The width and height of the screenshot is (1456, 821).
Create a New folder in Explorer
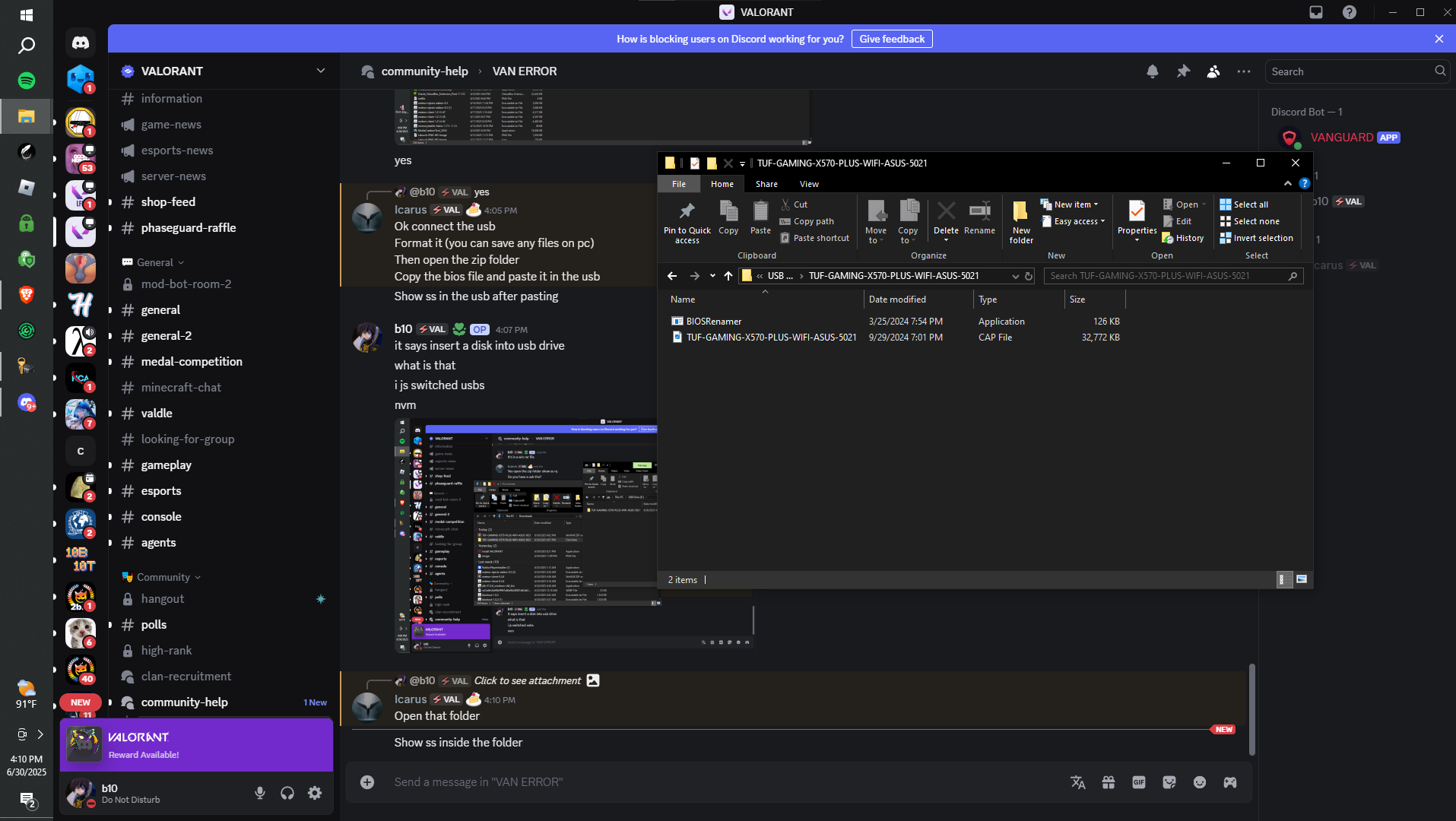point(1021,222)
